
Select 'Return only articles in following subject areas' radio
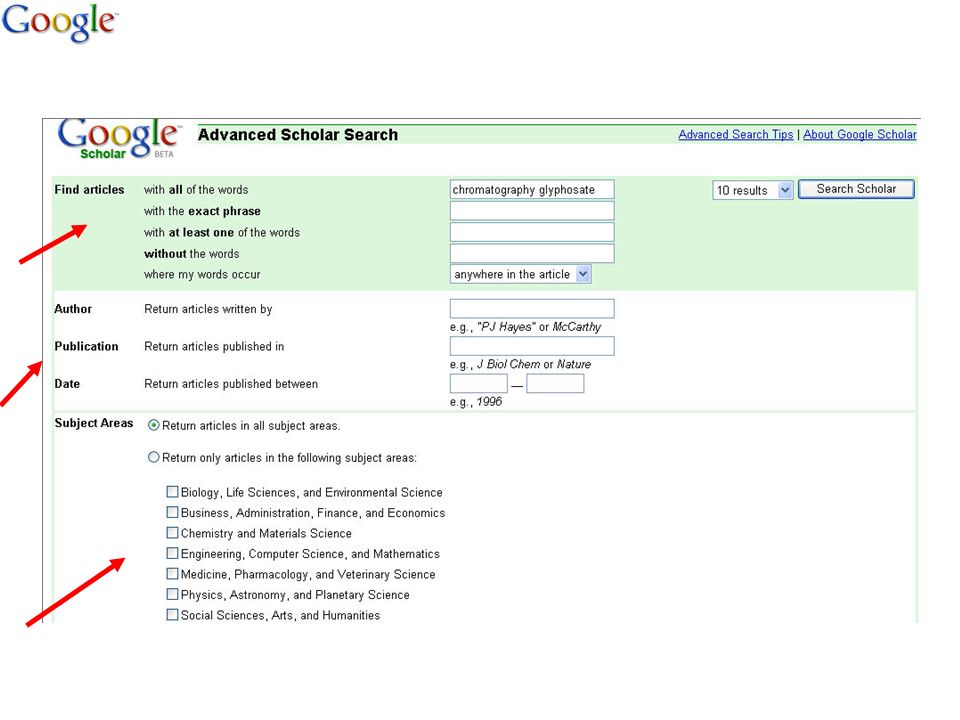[154, 457]
